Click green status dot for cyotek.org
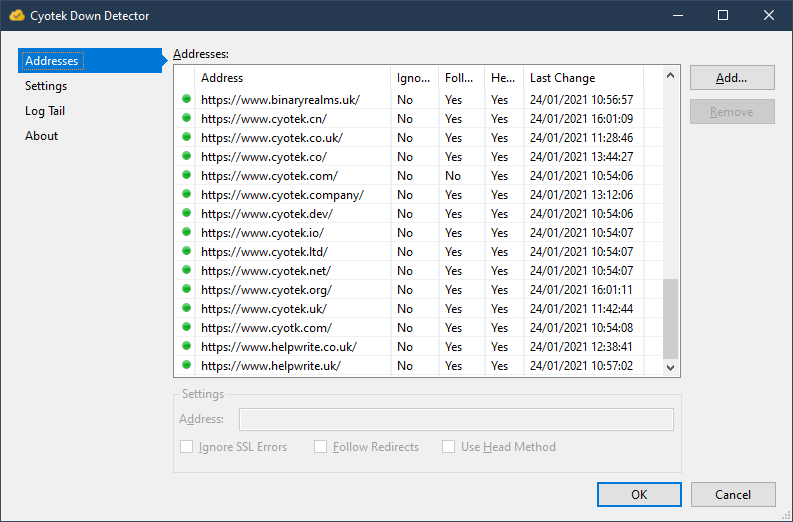 point(186,289)
